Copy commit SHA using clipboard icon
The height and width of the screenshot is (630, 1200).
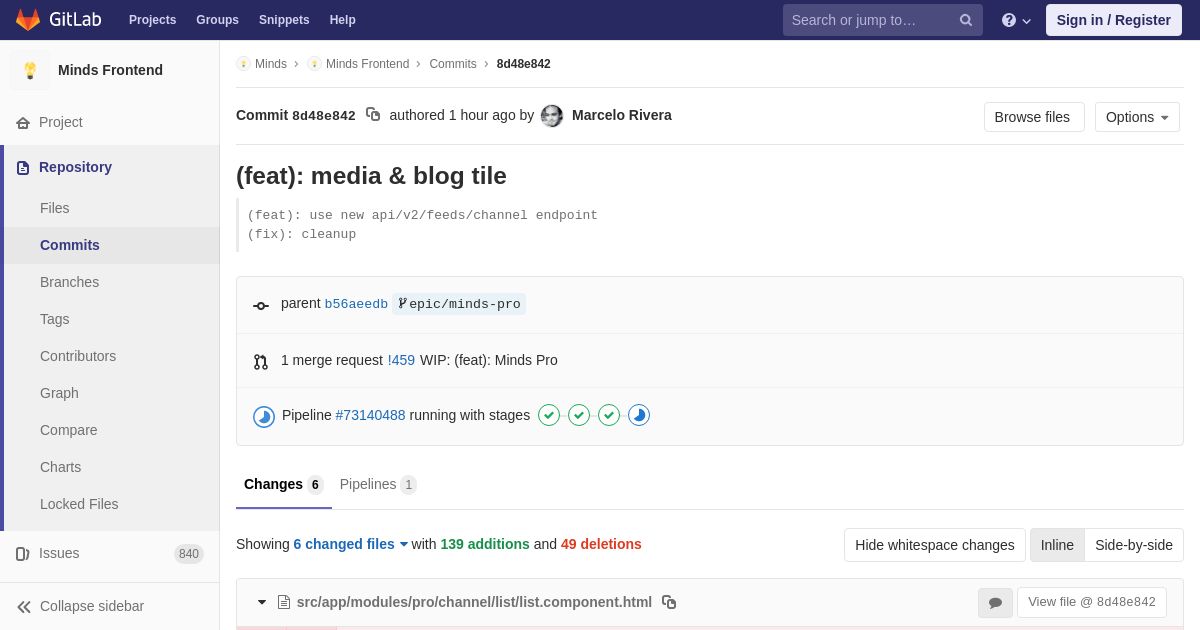(x=373, y=115)
